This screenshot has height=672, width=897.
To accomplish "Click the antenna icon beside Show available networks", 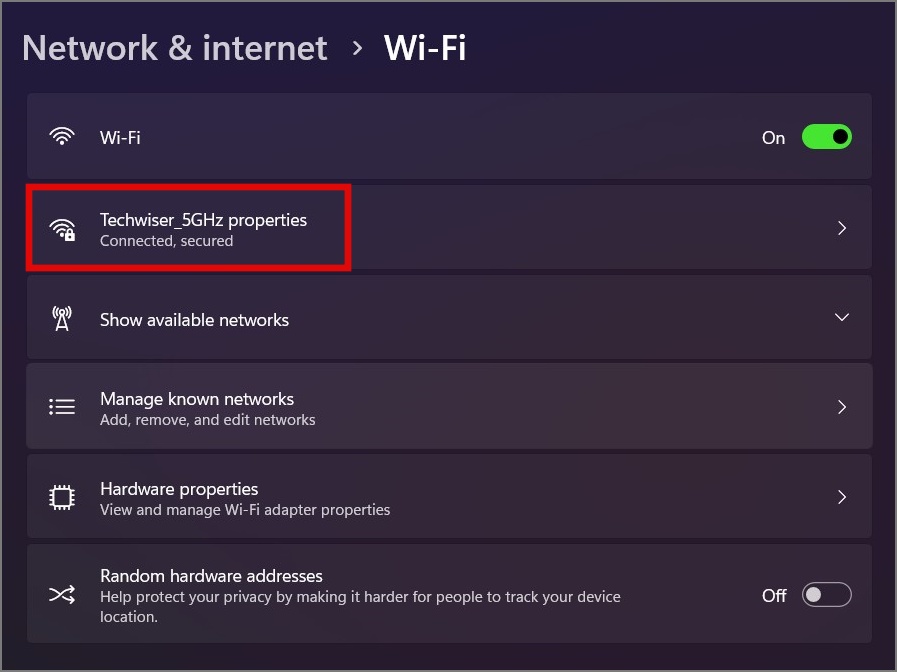I will click(x=62, y=319).
